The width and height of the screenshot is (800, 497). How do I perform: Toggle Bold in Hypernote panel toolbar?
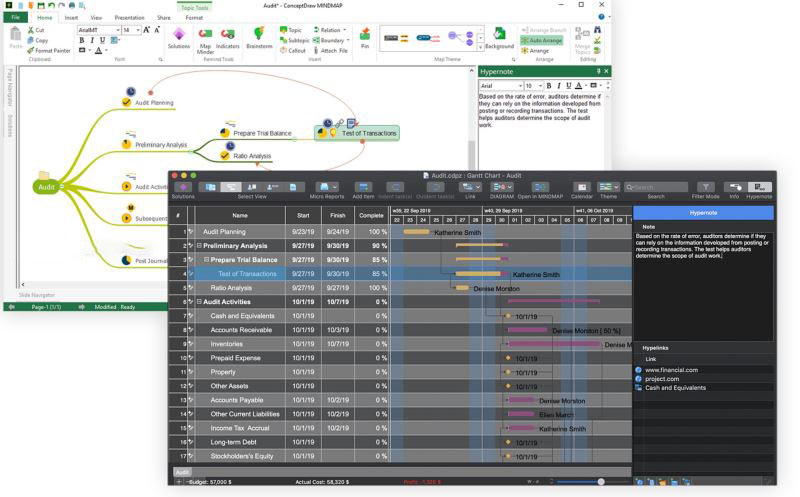(549, 86)
